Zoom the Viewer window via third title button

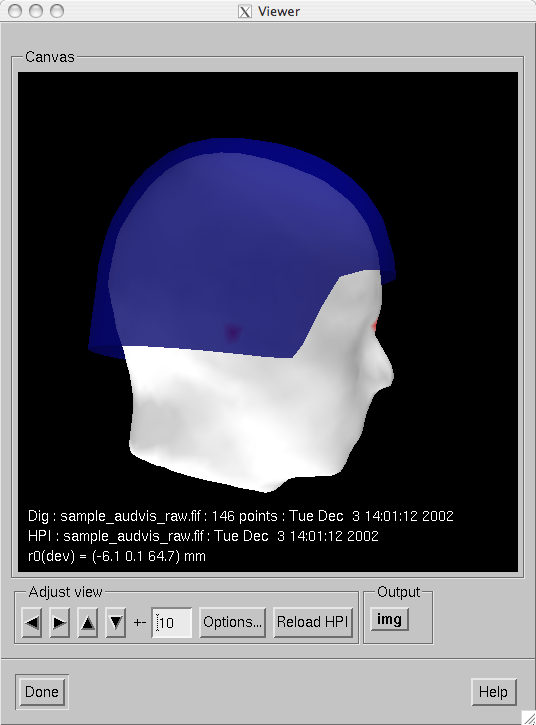click(x=57, y=11)
